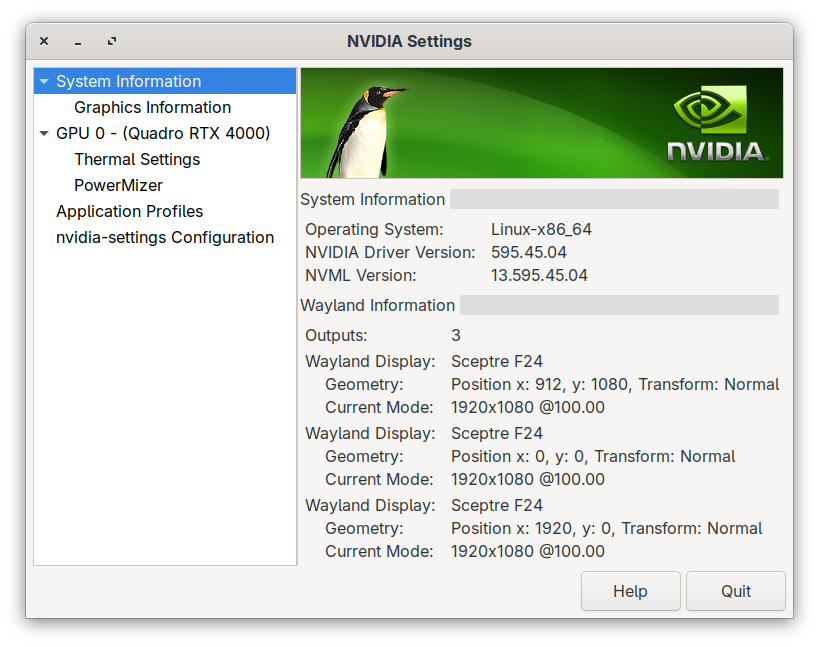Click the Quit button
The image size is (819, 647).
click(735, 591)
